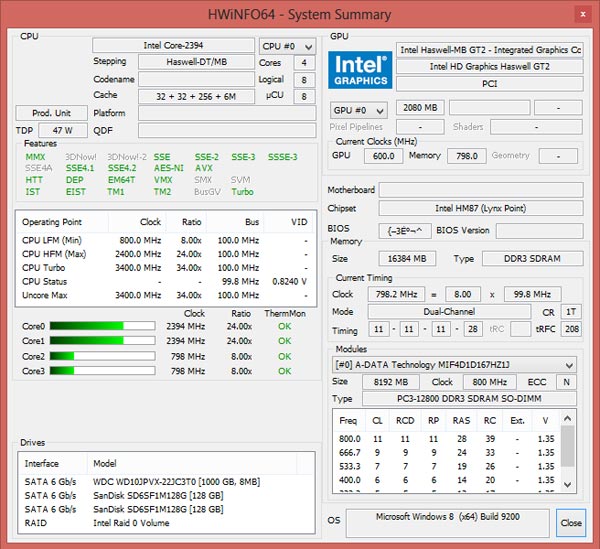Click the Operating Point column header

[x=62, y=222]
